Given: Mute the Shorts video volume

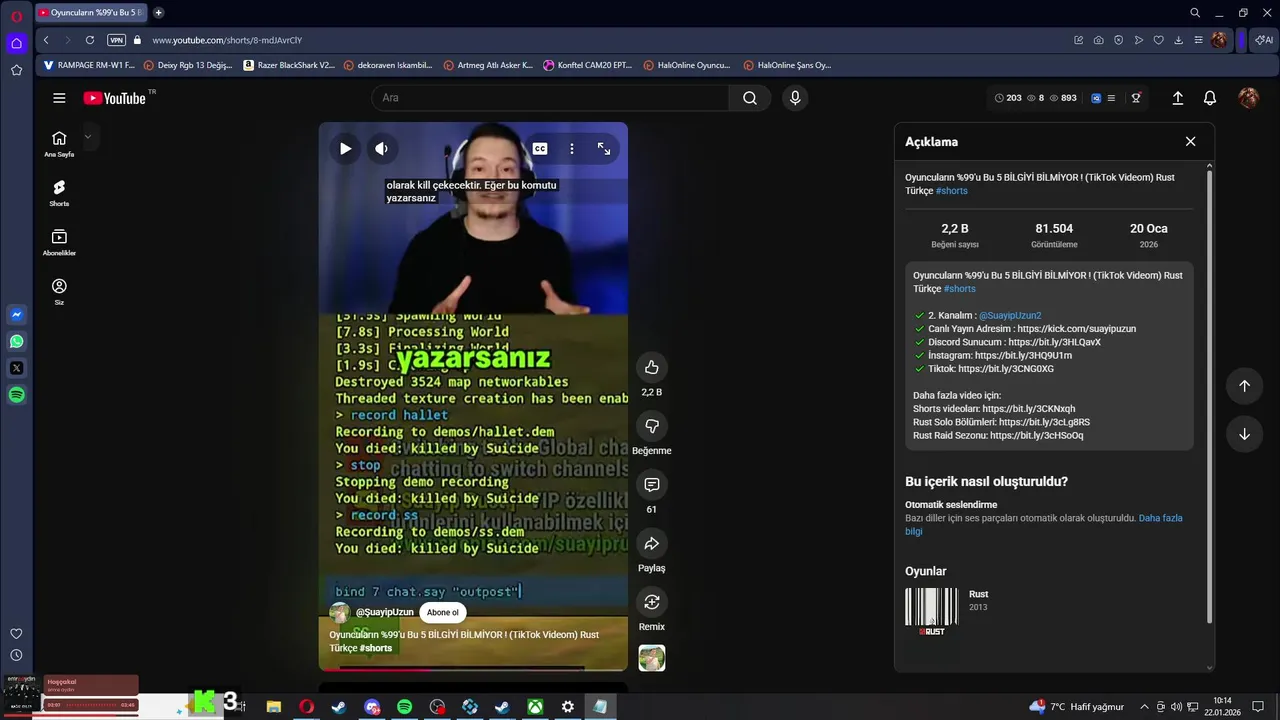Looking at the screenshot, I should 381,149.
